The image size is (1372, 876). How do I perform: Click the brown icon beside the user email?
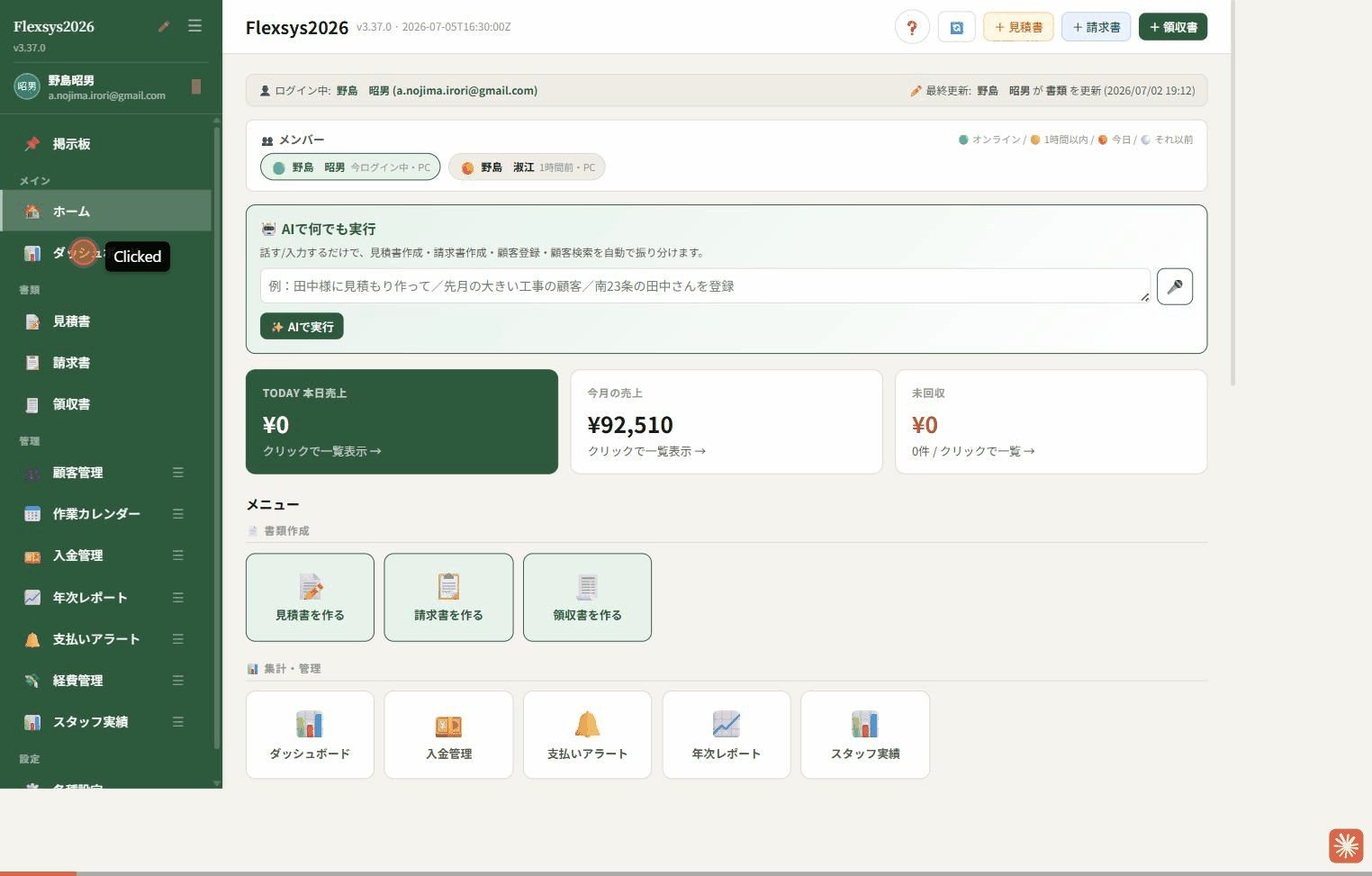pos(196,86)
